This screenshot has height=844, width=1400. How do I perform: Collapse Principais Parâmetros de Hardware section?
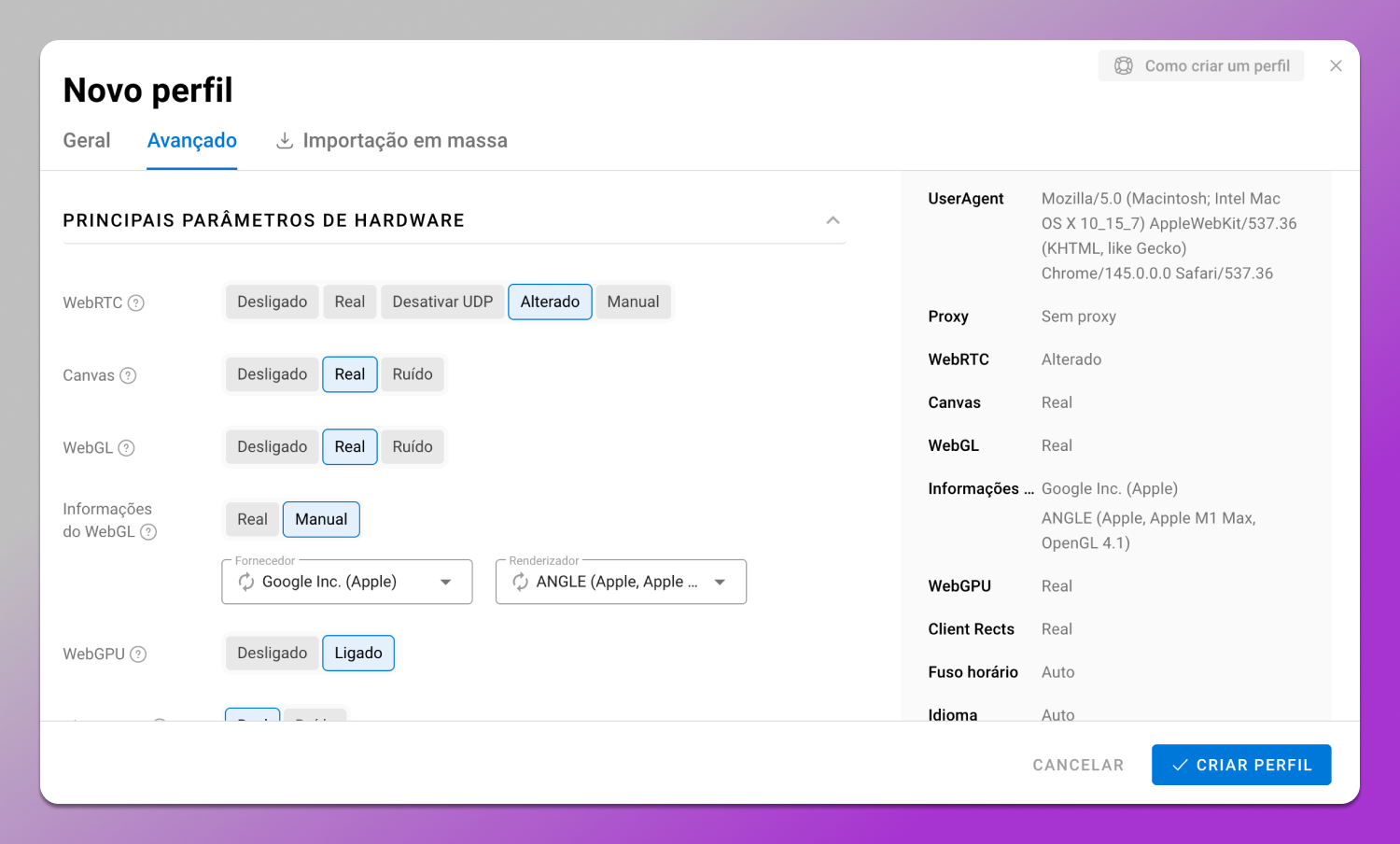coord(833,220)
